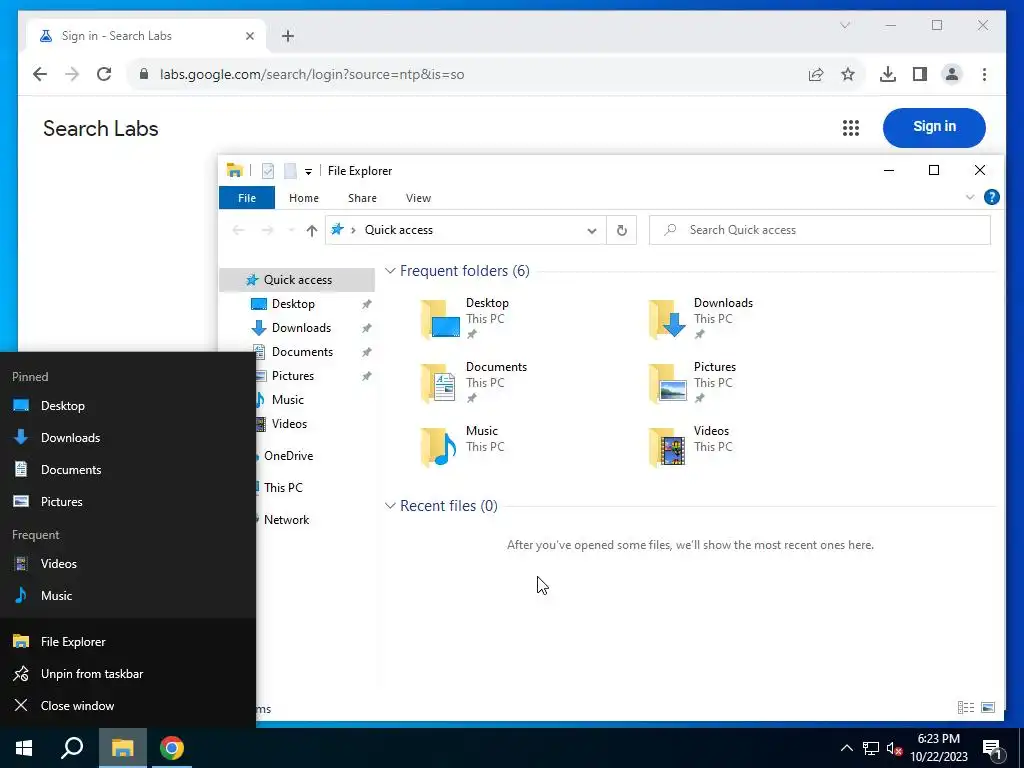1024x768 pixels.
Task: Select Downloads in navigation pane
Action: click(301, 328)
